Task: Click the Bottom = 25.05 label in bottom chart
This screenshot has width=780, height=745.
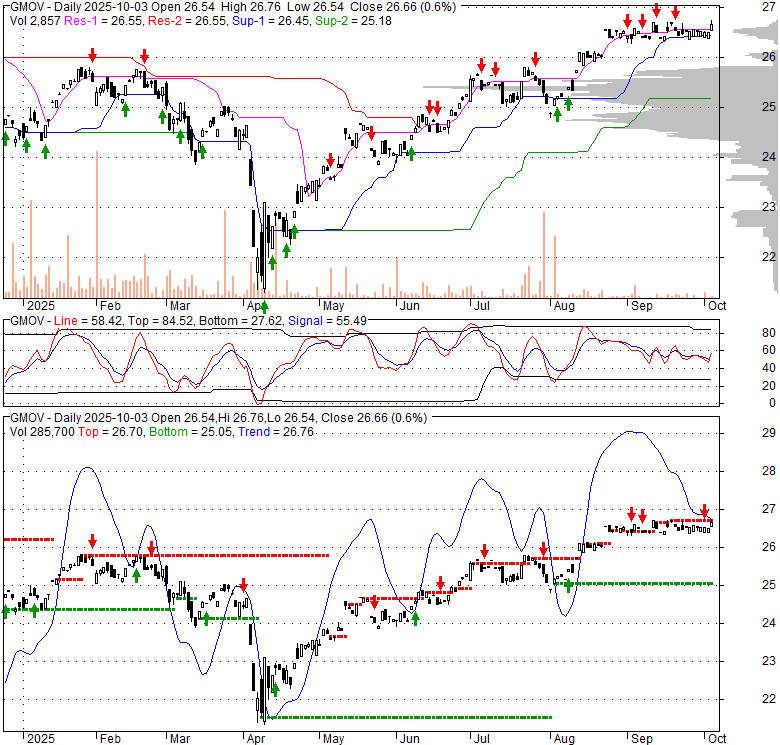Action: [190, 432]
